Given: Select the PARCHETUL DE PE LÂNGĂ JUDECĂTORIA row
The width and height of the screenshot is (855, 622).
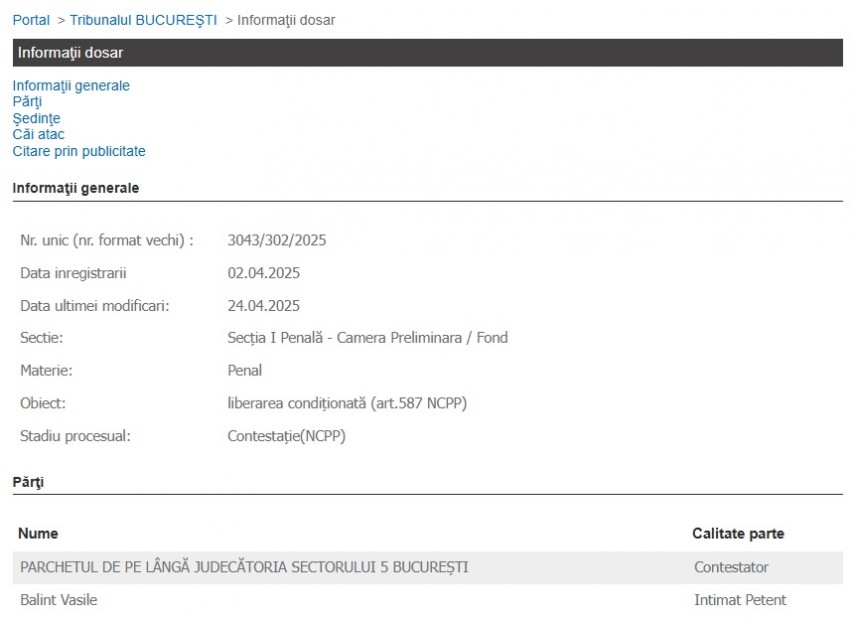Looking at the screenshot, I should tap(243, 567).
